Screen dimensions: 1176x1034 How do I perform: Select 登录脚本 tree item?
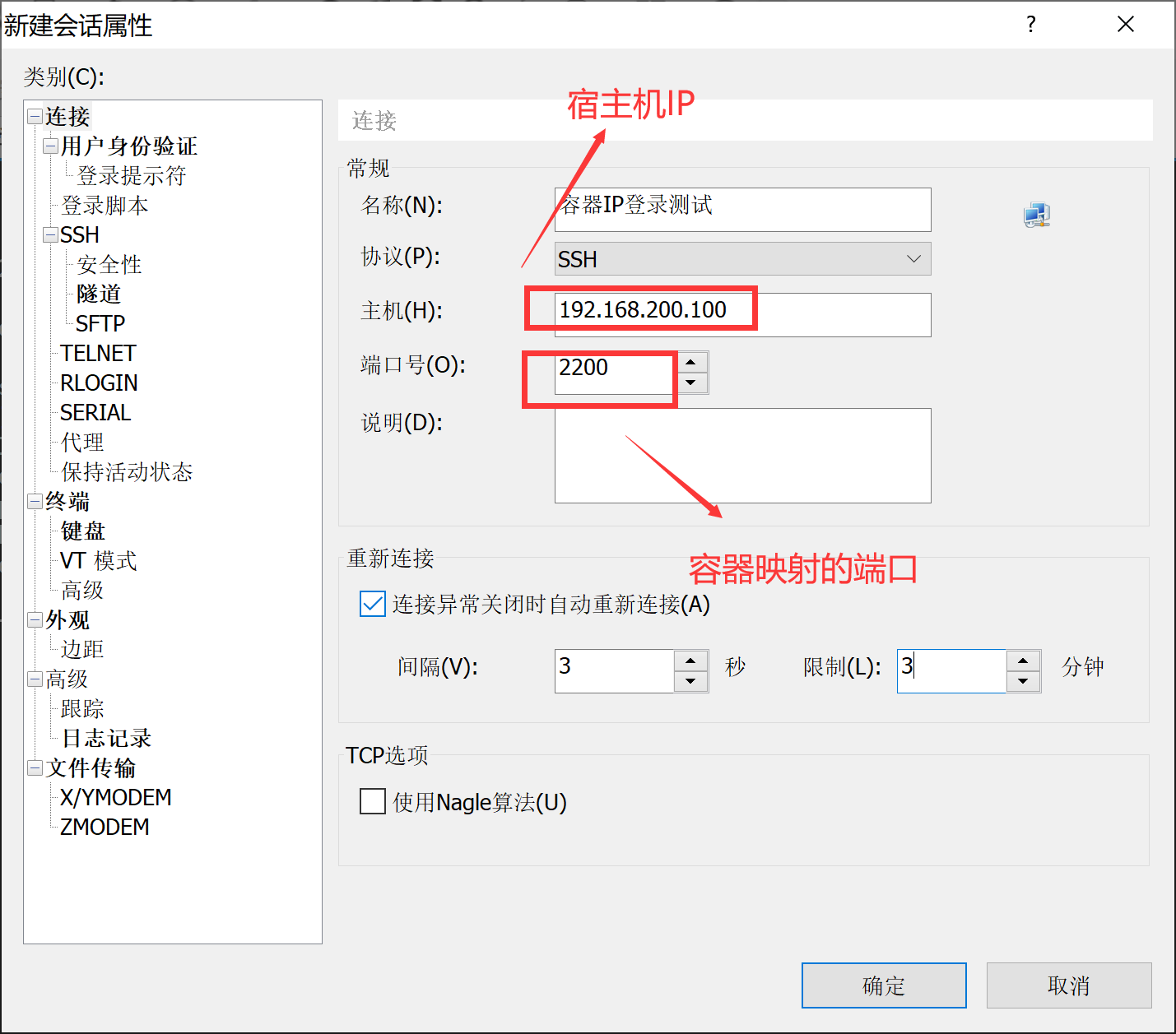pyautogui.click(x=105, y=206)
